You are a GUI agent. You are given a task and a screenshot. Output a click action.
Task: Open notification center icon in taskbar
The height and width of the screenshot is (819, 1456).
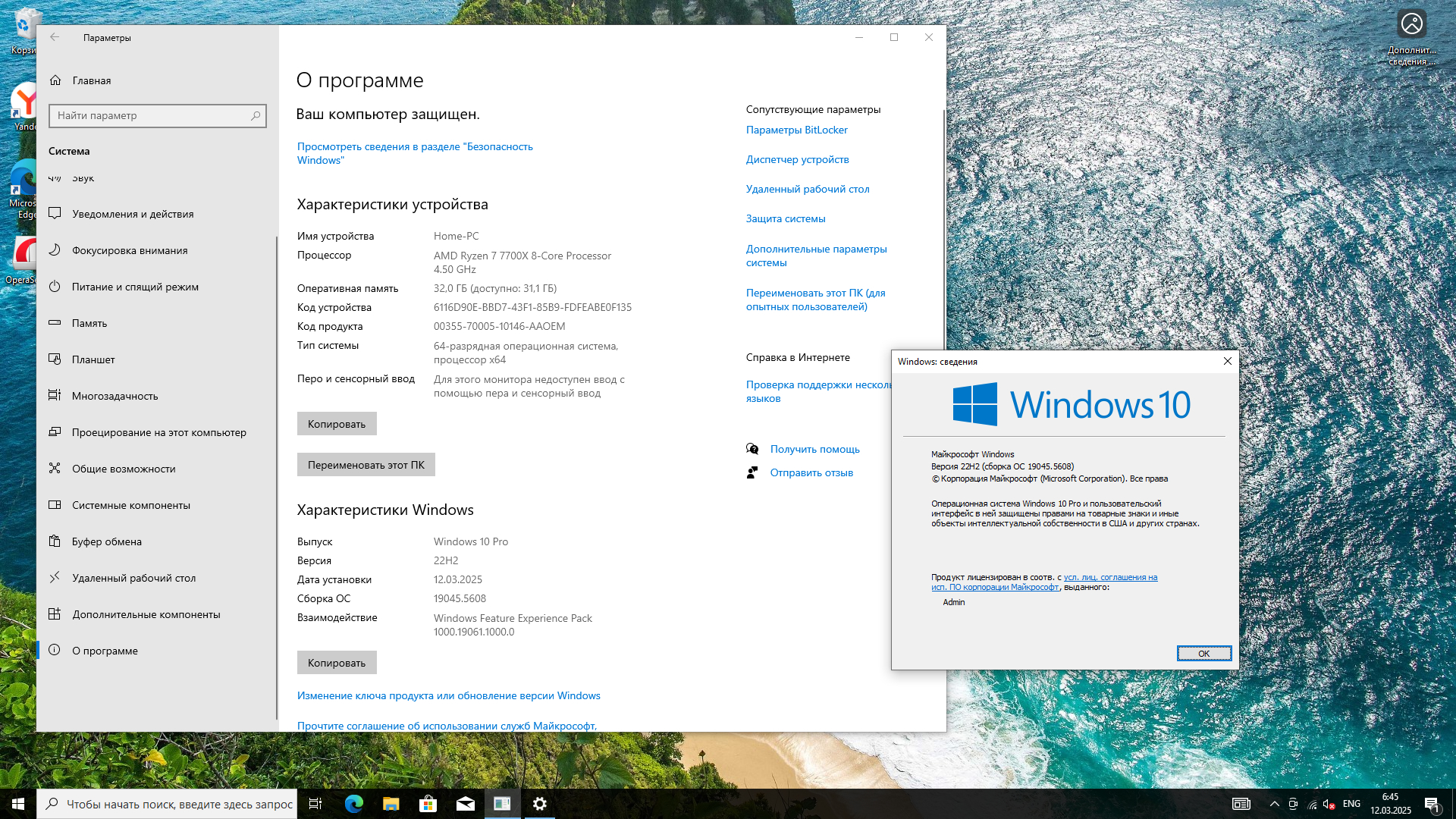1431,804
